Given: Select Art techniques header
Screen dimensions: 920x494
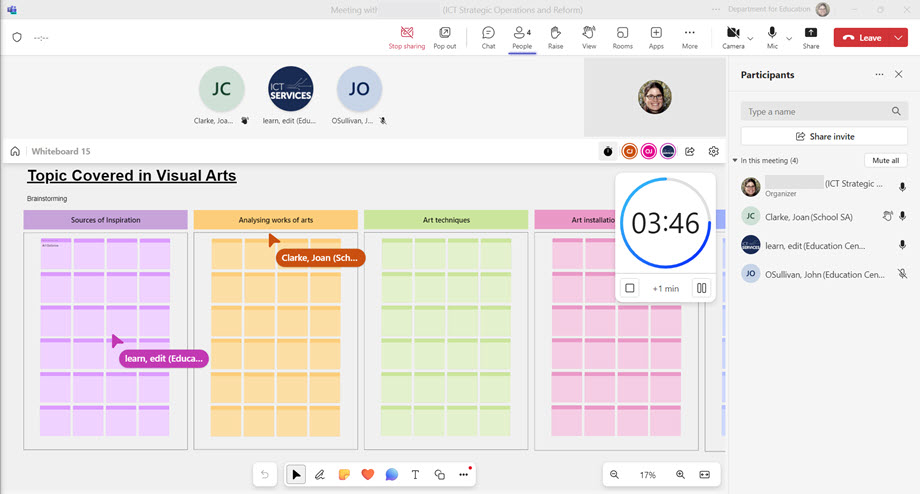Looking at the screenshot, I should click(x=446, y=220).
